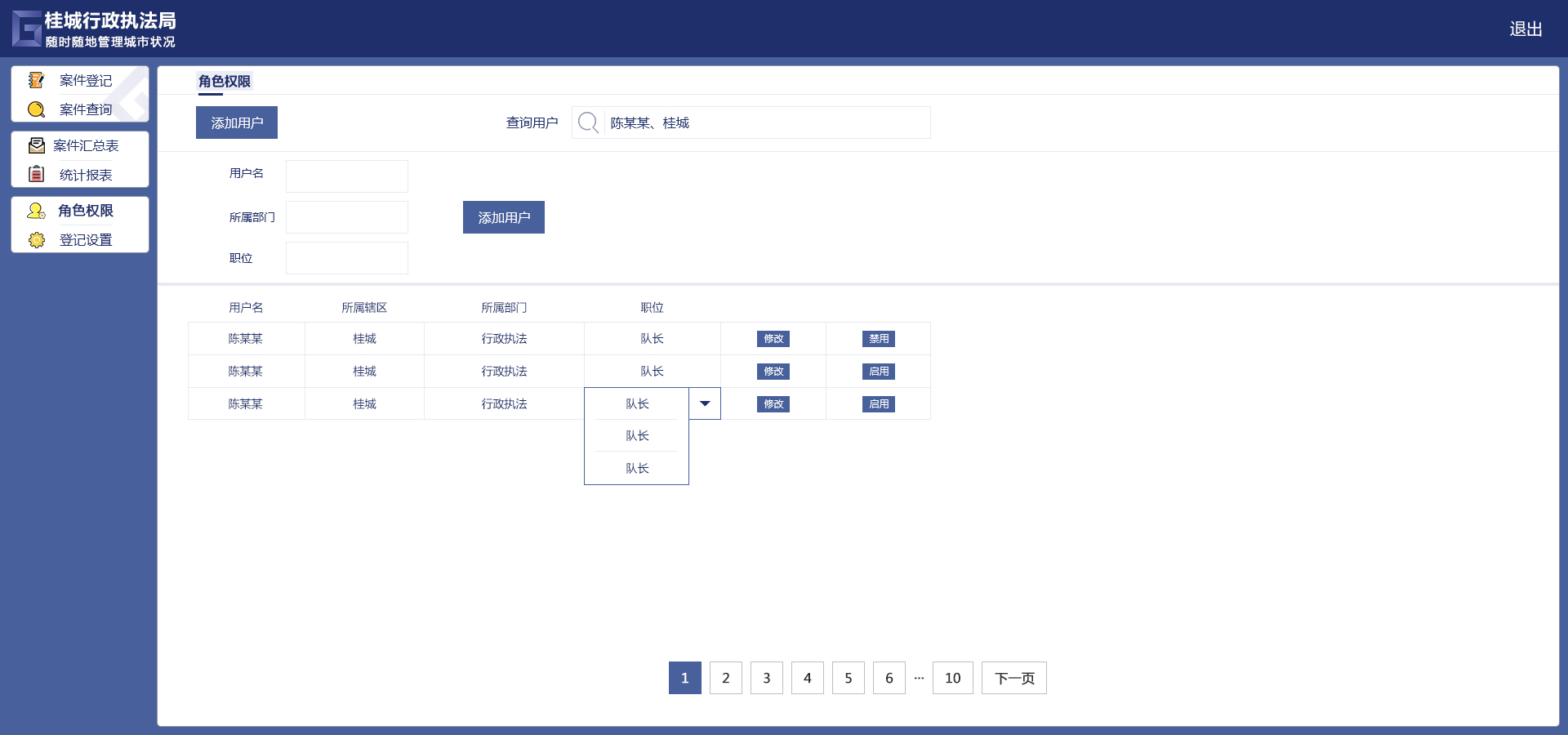Click the 角色权限 user icon
This screenshot has height=735, width=1568.
click(36, 211)
